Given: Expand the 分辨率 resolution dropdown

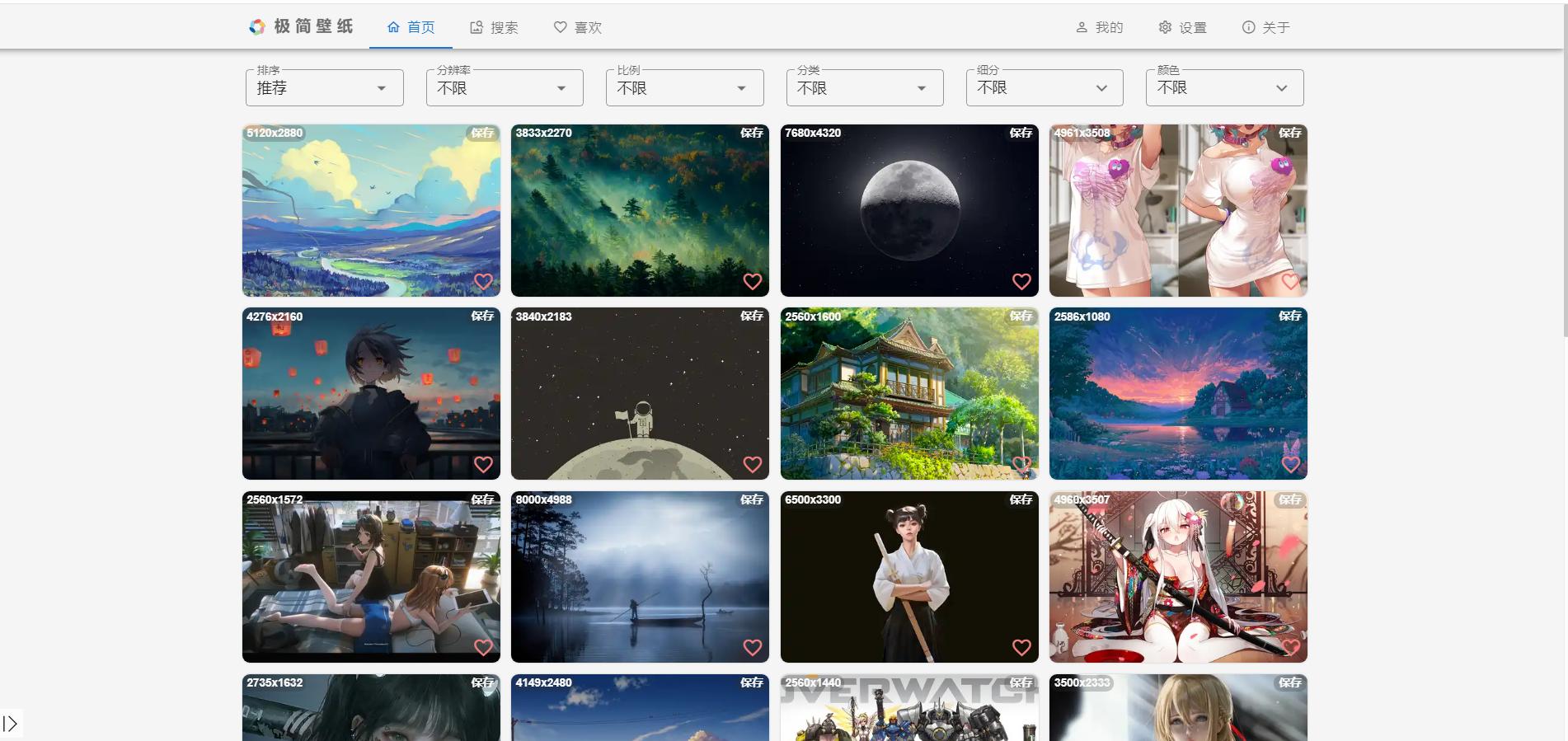Looking at the screenshot, I should (x=504, y=88).
